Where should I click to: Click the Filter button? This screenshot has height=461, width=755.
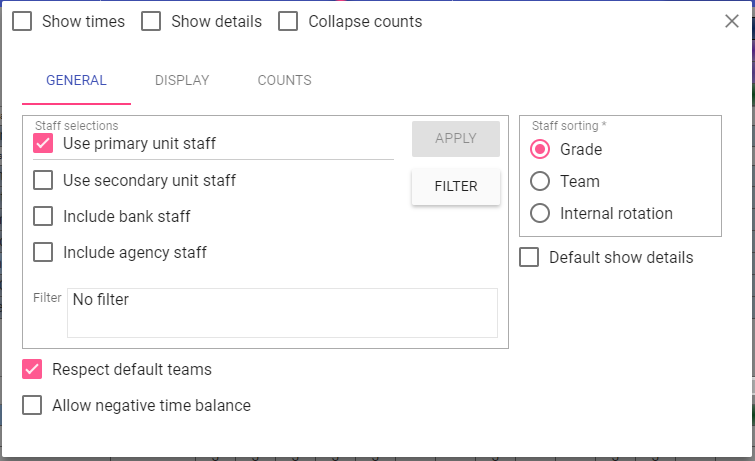coord(455,186)
